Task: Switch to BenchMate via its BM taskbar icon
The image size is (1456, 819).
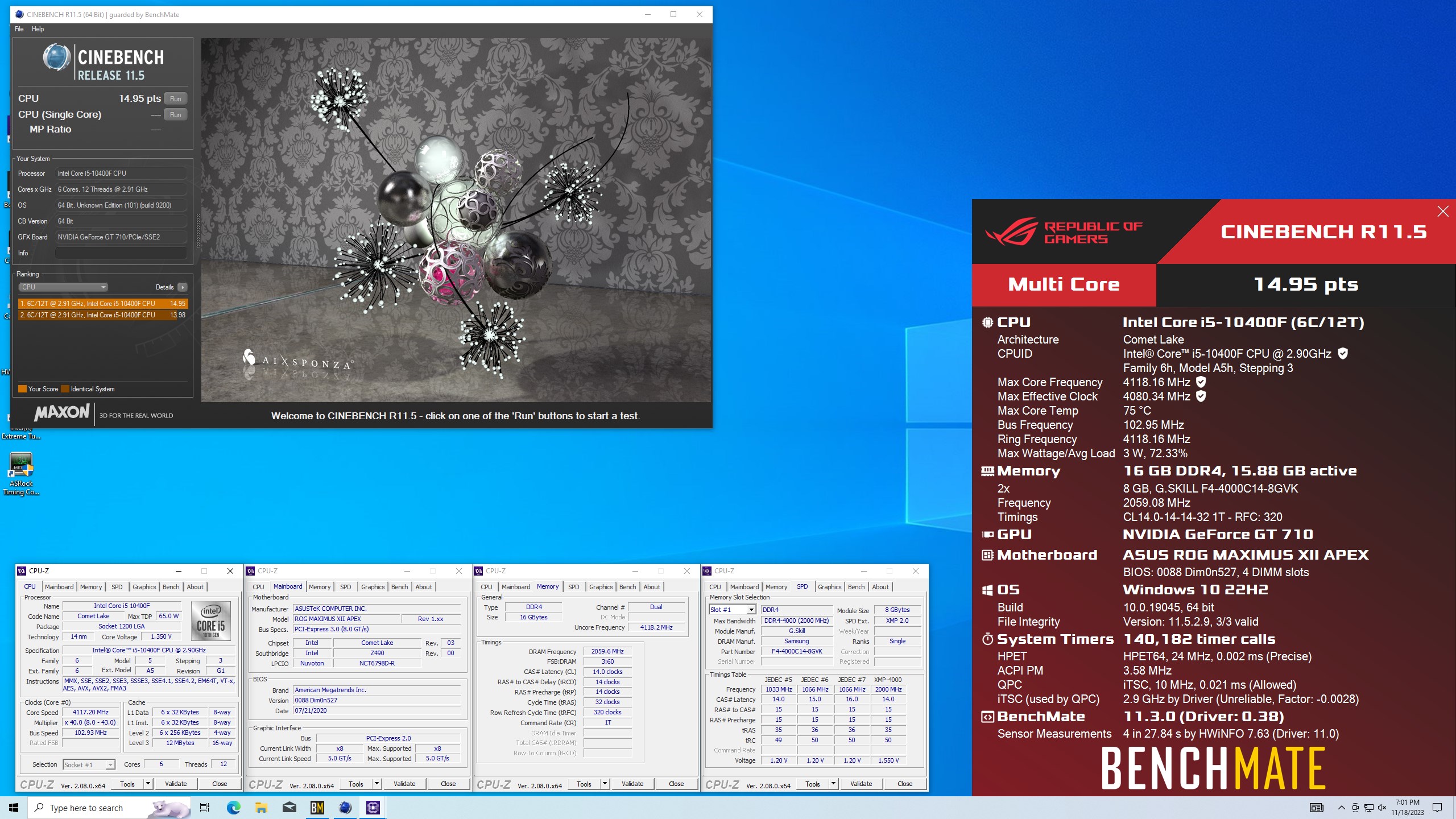Action: point(317,808)
